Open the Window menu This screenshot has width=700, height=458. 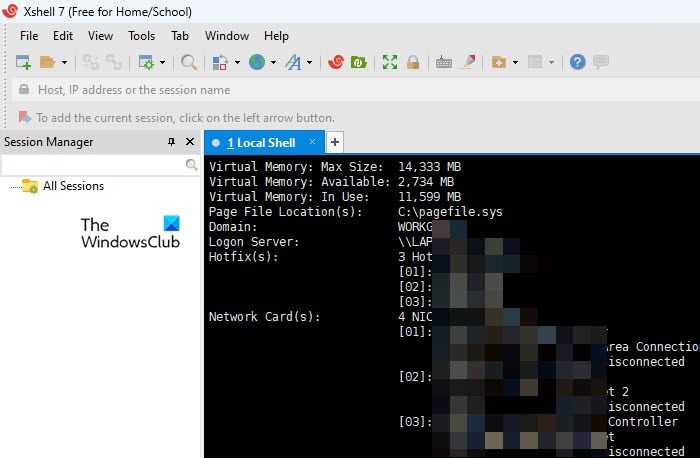tap(227, 36)
